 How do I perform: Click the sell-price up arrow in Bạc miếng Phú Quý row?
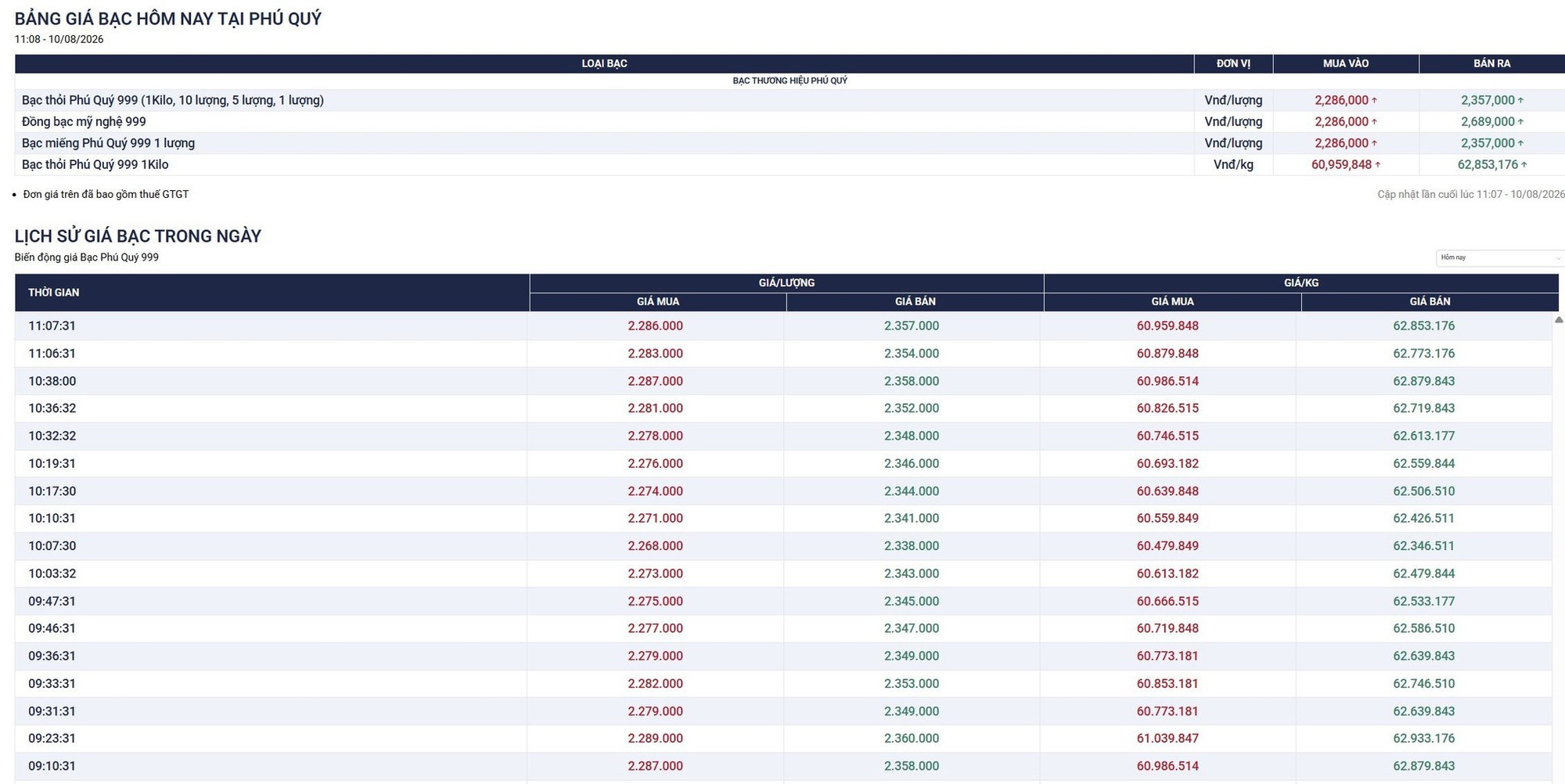click(x=1520, y=143)
